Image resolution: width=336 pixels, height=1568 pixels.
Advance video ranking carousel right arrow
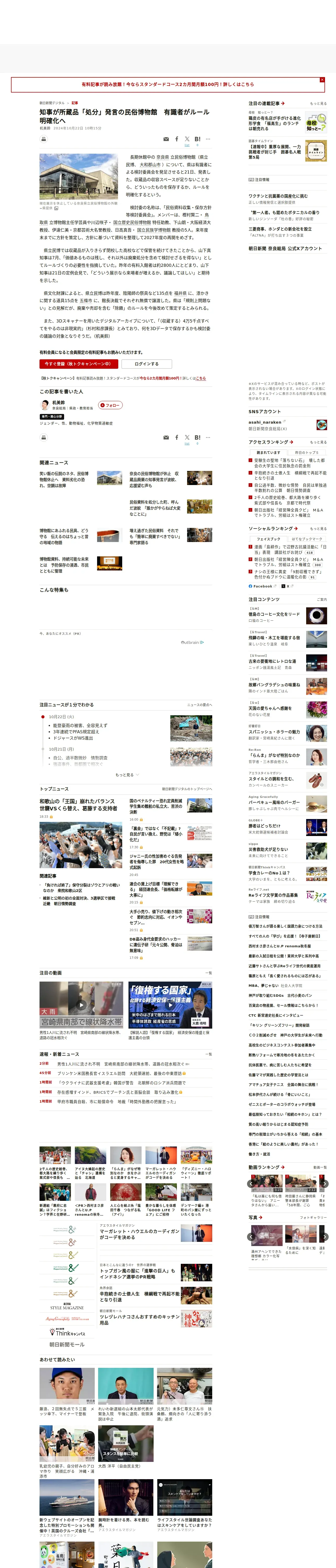[324, 1184]
